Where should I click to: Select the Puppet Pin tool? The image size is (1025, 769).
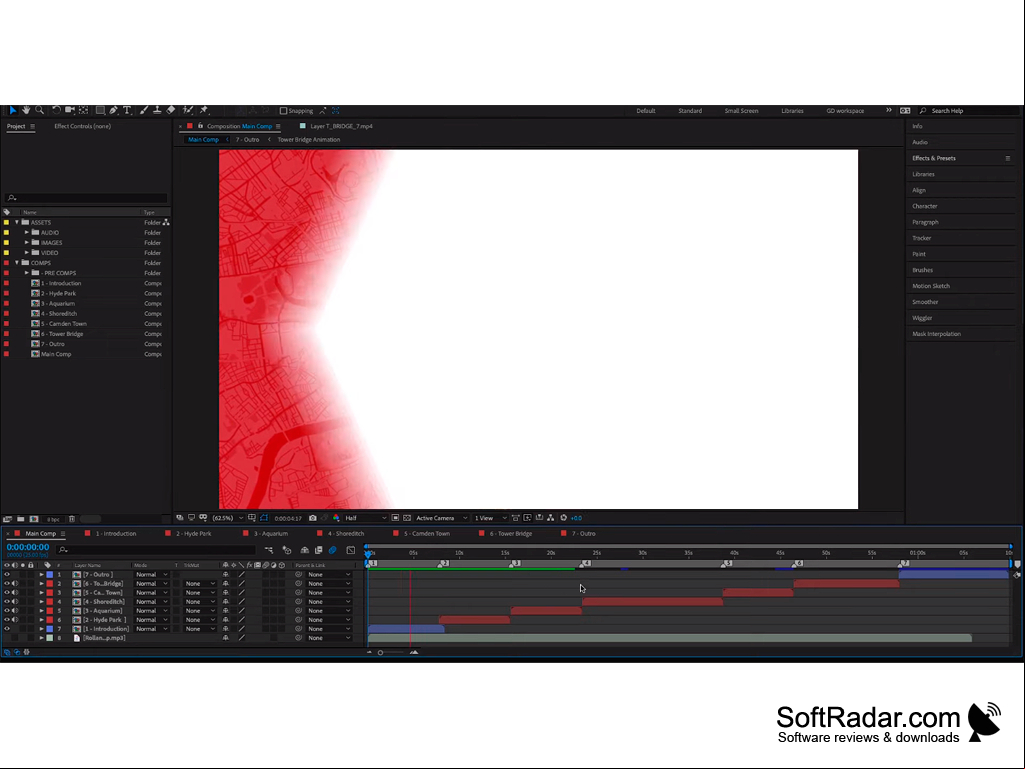(x=203, y=111)
